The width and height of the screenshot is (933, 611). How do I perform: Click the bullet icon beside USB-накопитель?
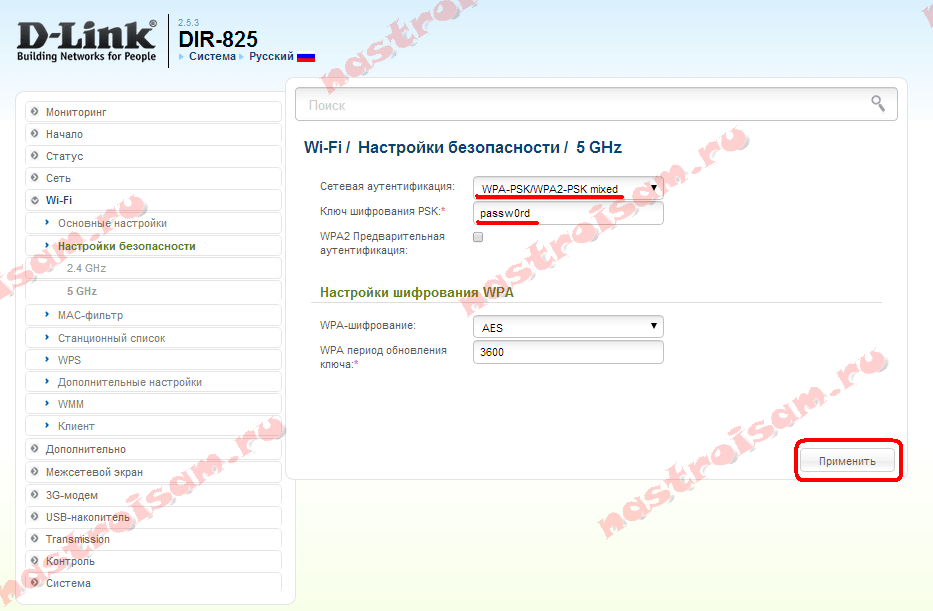pos(35,517)
